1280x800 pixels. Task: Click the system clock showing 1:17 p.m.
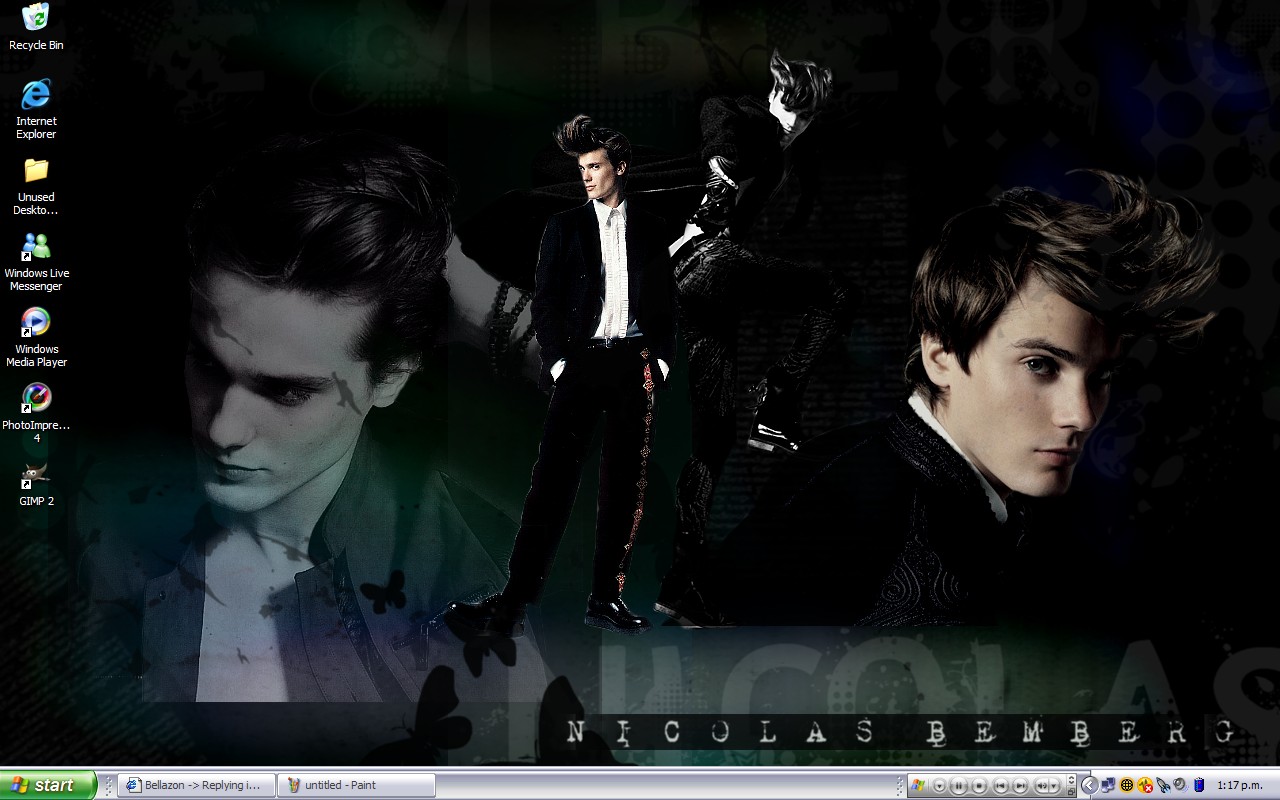pyautogui.click(x=1240, y=786)
